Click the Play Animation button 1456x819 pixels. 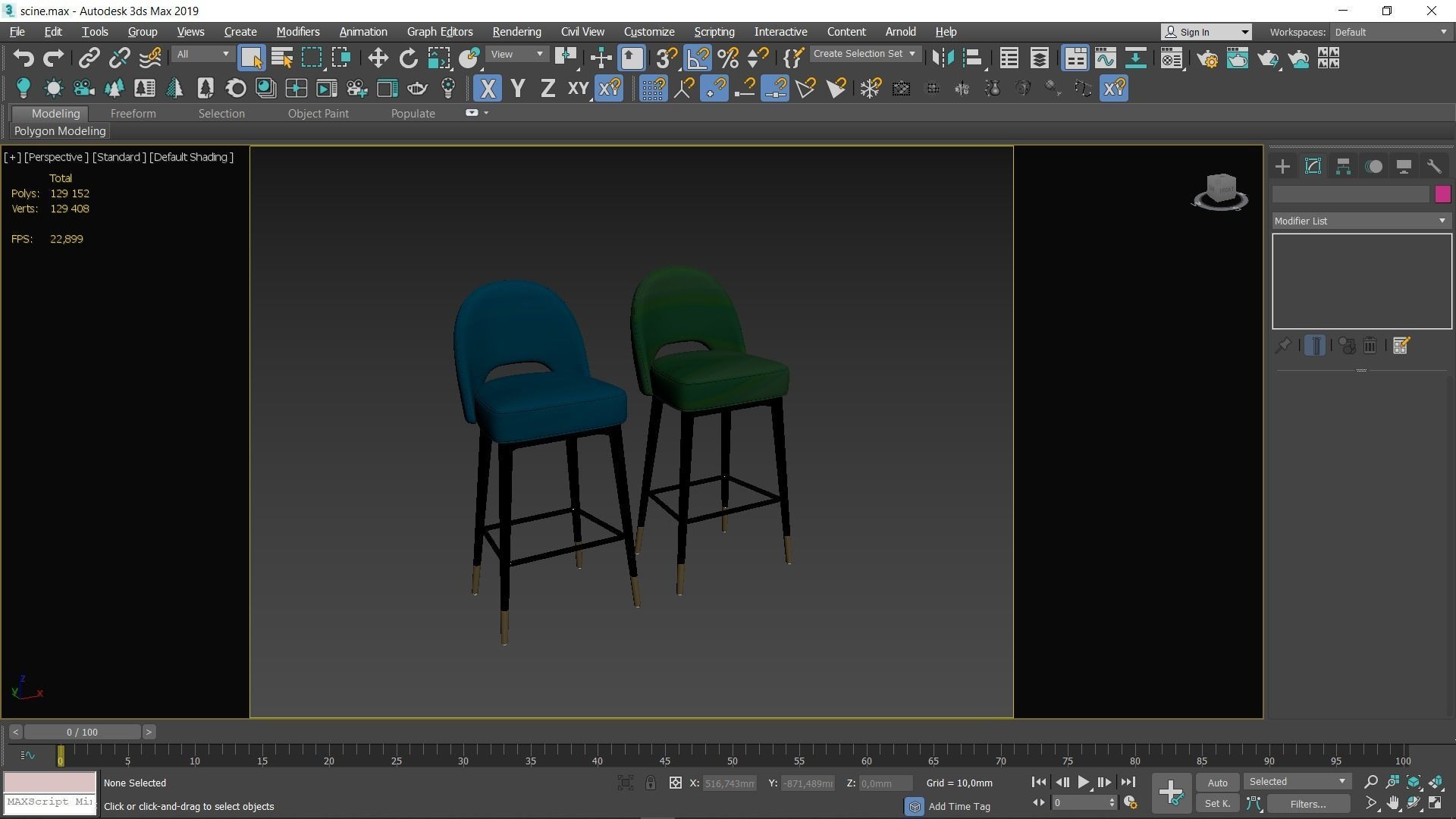pyautogui.click(x=1083, y=782)
